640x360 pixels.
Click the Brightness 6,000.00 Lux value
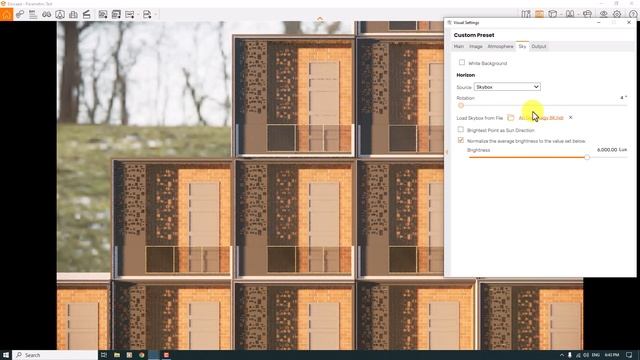tap(611, 150)
